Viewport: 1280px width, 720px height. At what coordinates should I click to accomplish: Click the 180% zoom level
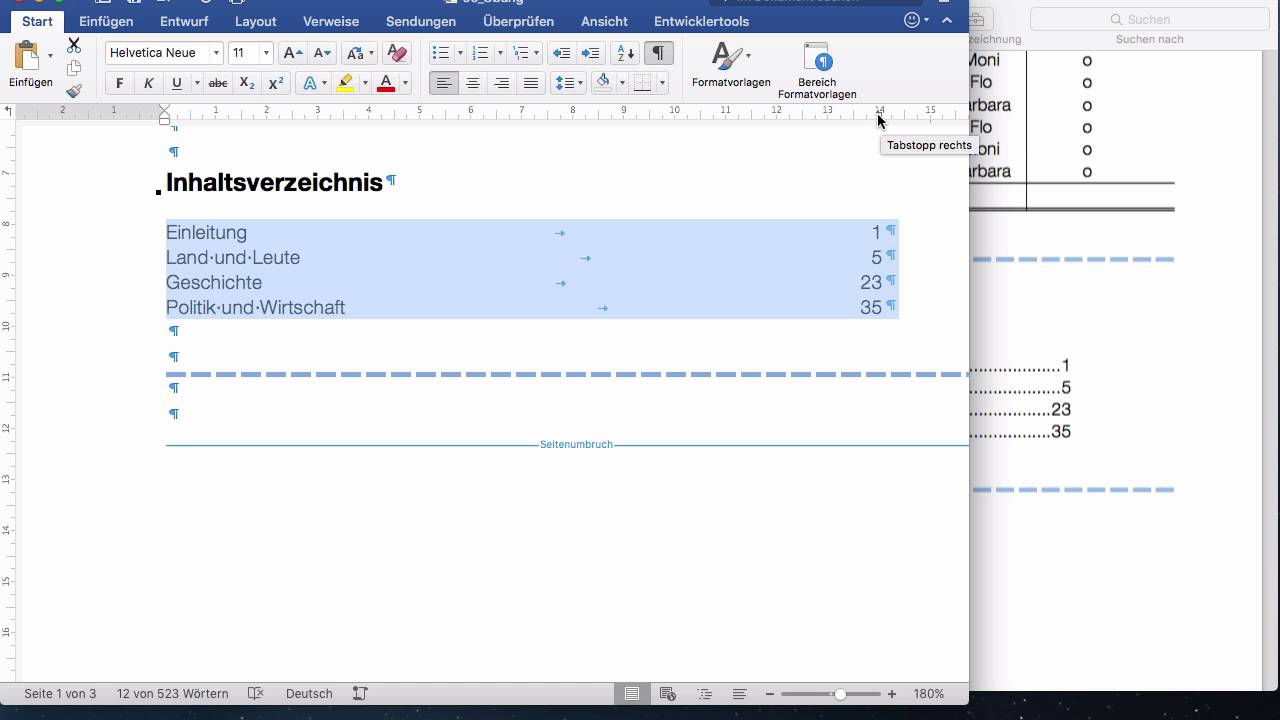point(929,694)
